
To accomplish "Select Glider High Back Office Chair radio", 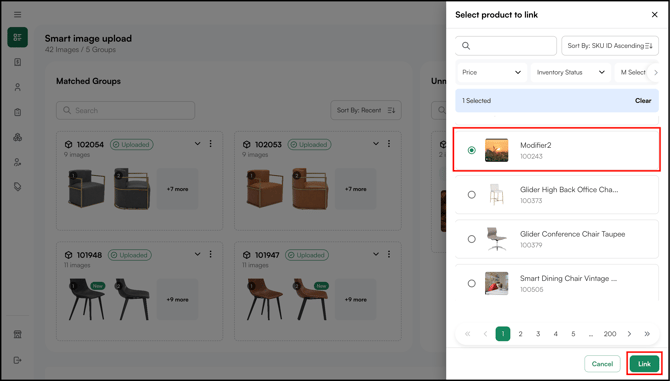I will tap(471, 195).
